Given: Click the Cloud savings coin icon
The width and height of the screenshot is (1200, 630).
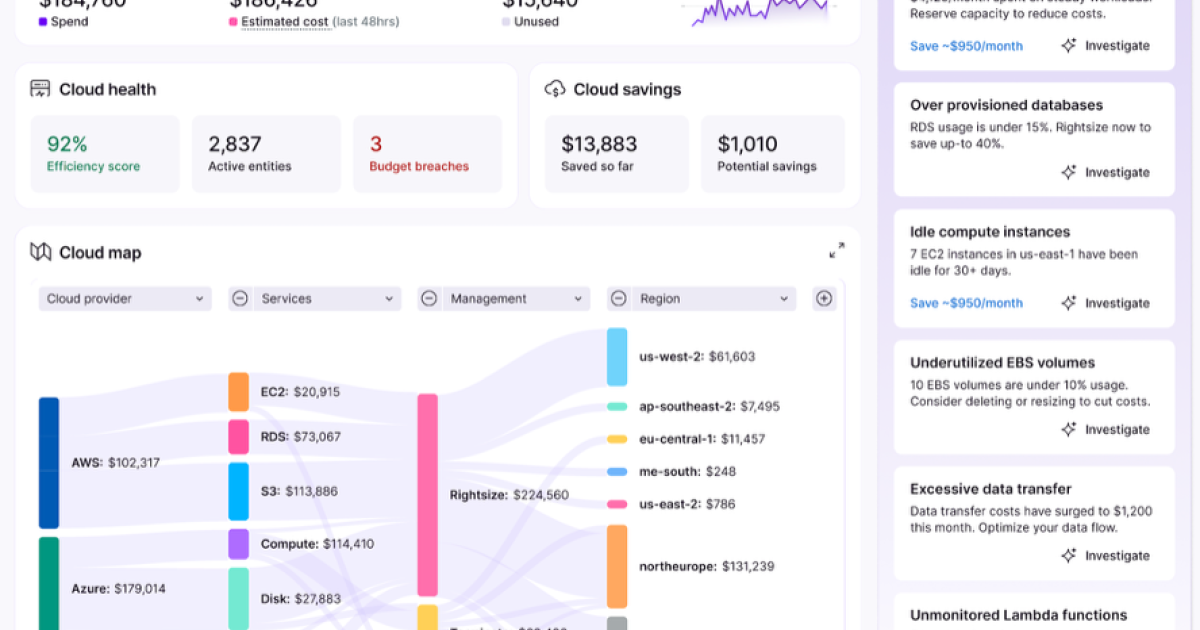Looking at the screenshot, I should (x=556, y=89).
